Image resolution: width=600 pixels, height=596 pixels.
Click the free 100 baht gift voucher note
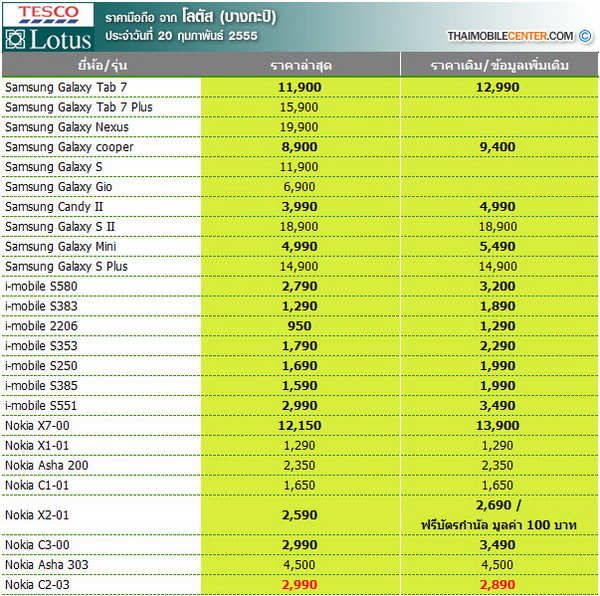point(499,525)
